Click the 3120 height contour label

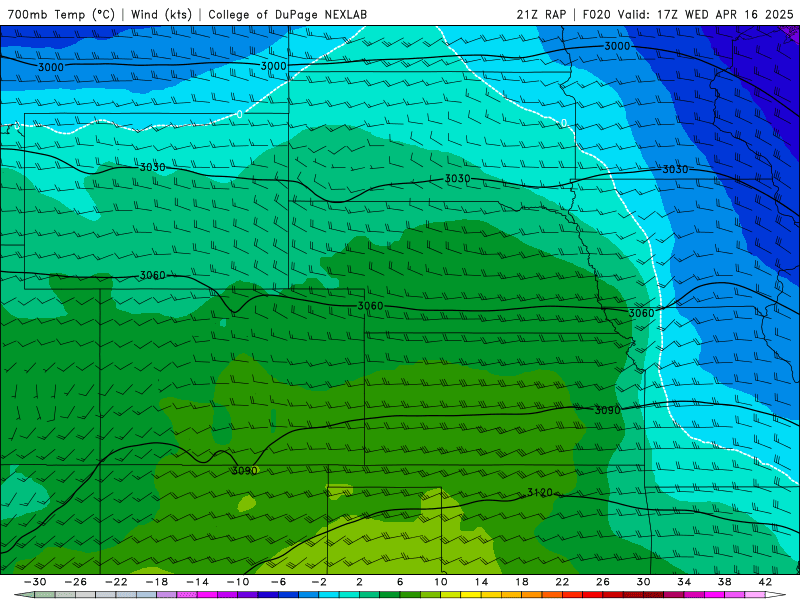point(540,492)
